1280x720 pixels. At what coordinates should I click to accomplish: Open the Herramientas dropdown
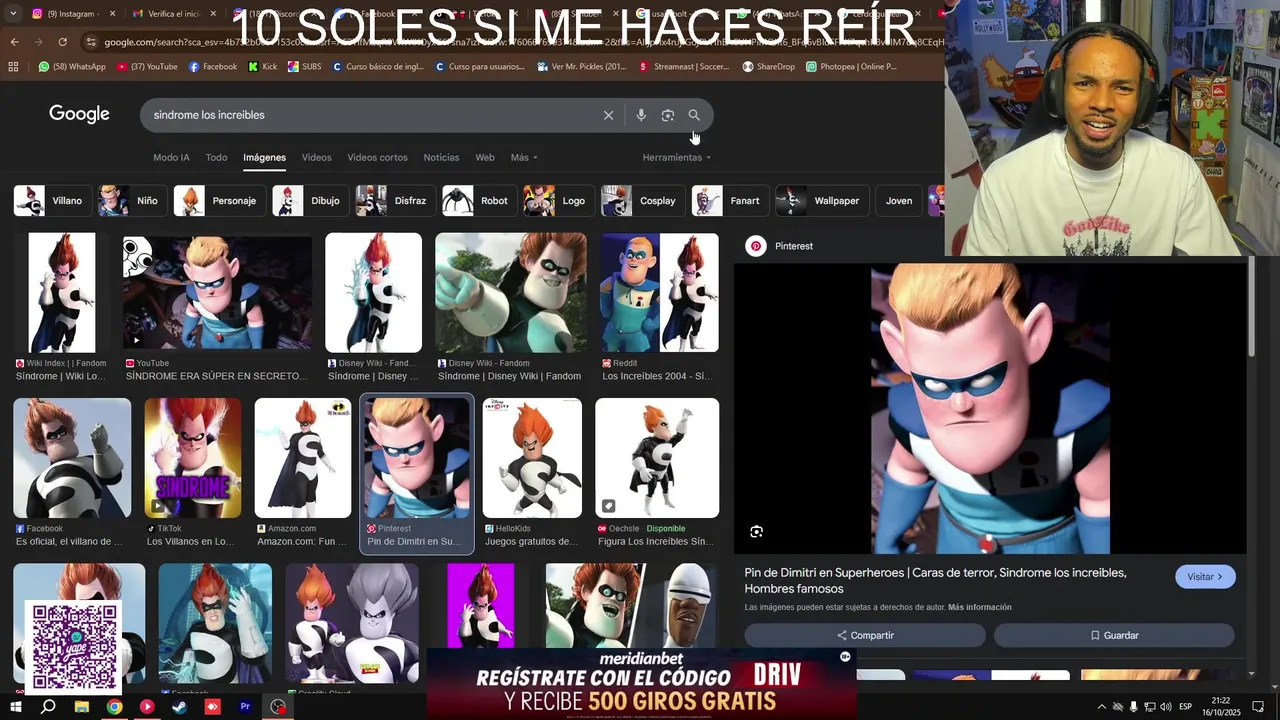(x=677, y=157)
